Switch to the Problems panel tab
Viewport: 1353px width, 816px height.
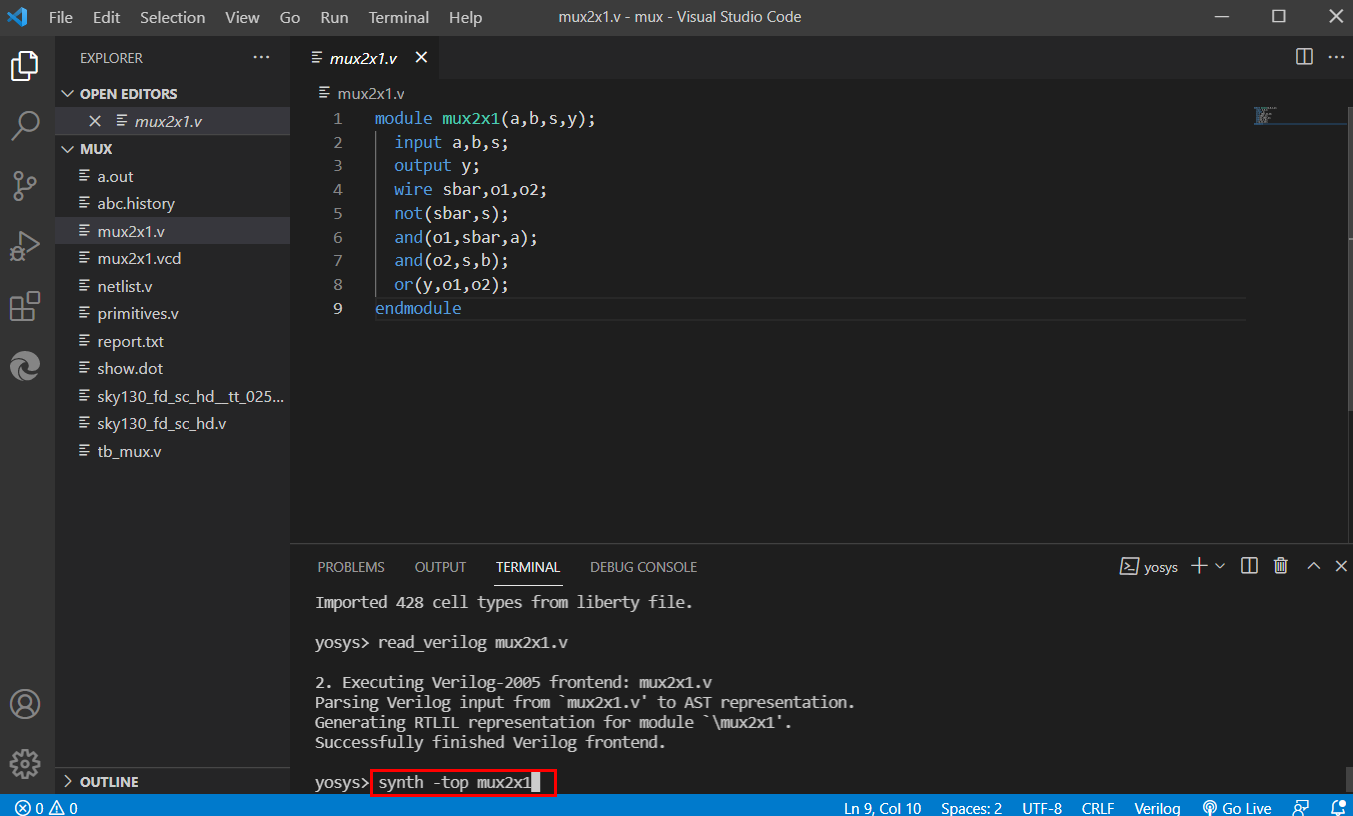tap(351, 567)
